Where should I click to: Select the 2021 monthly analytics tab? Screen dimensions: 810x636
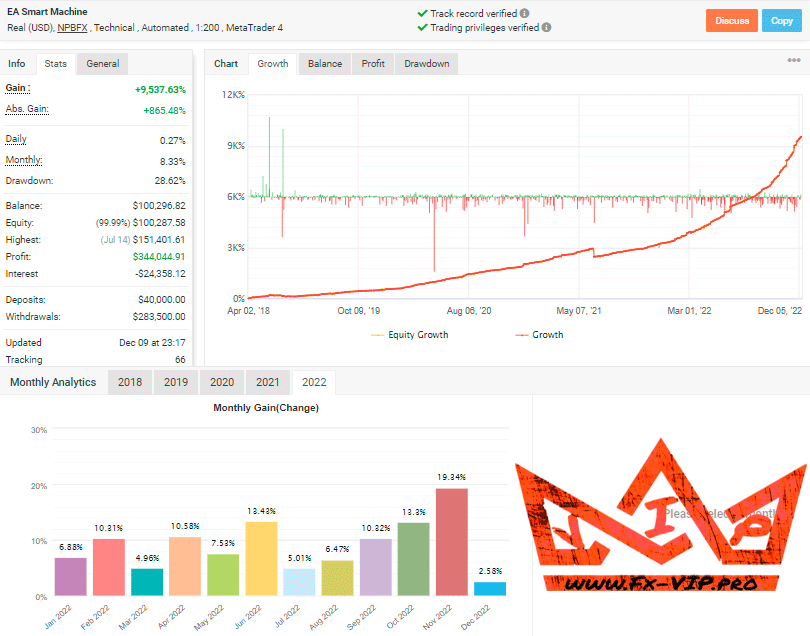pos(267,382)
